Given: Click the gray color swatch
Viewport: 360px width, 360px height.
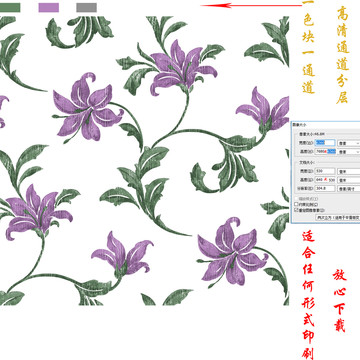Looking at the screenshot, I should pyautogui.click(x=86, y=8).
